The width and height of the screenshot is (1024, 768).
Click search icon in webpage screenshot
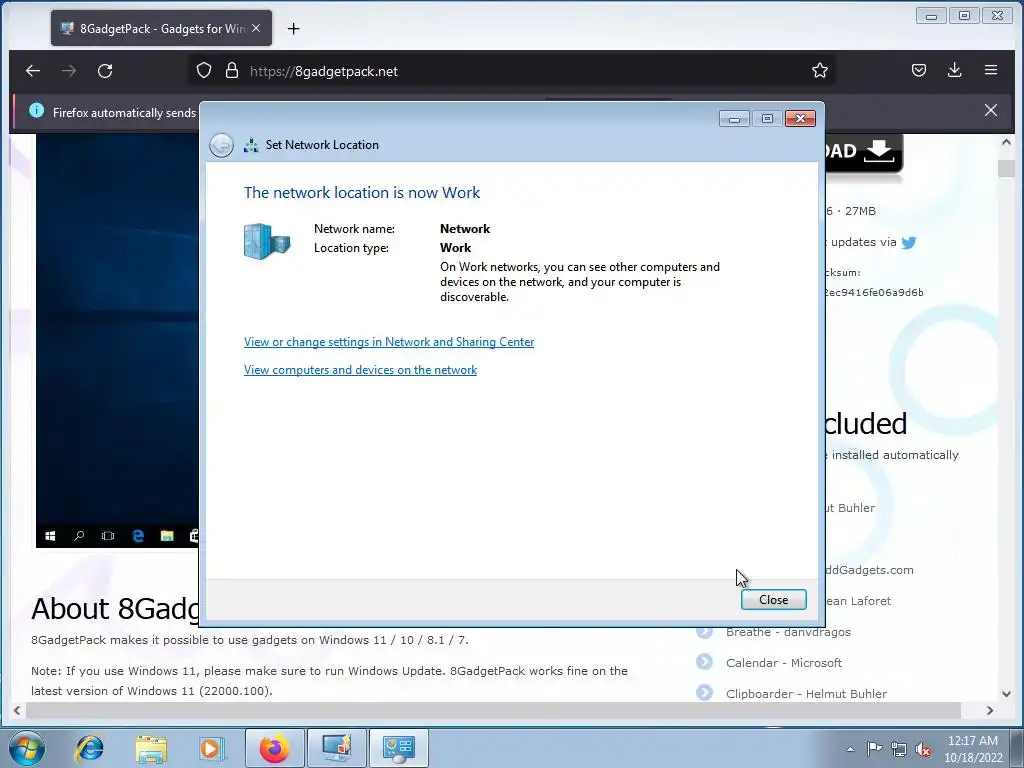click(x=79, y=536)
